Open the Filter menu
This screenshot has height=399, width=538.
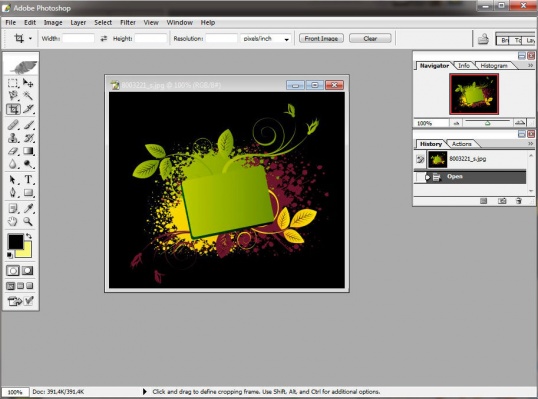coord(128,23)
